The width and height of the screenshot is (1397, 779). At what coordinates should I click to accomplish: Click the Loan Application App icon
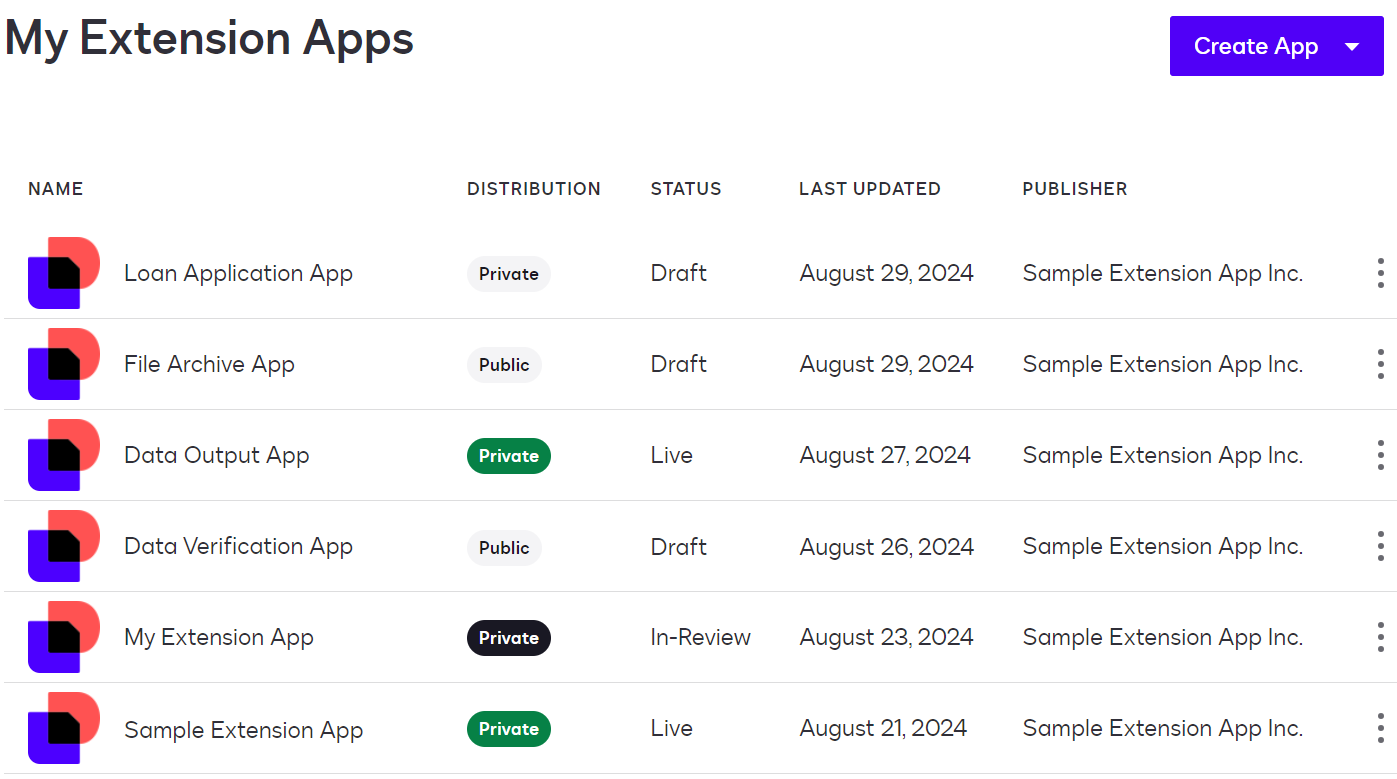pyautogui.click(x=63, y=272)
